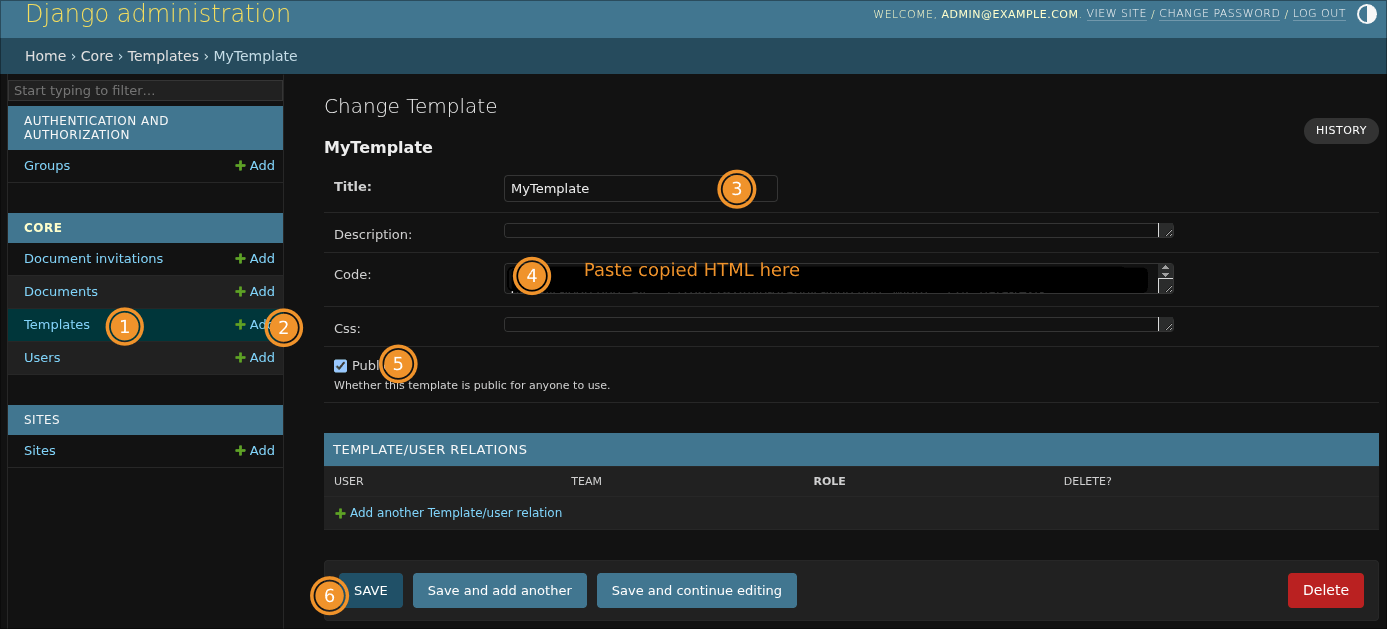Click Add next to Groups

point(255,166)
